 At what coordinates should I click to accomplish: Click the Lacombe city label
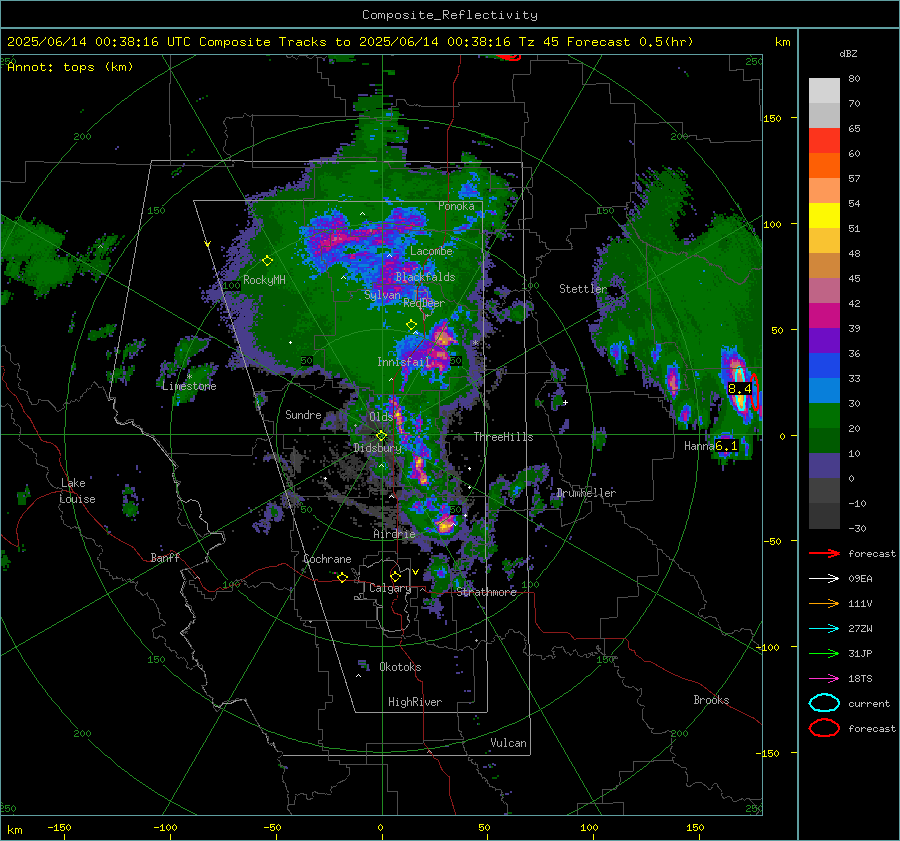click(x=431, y=251)
